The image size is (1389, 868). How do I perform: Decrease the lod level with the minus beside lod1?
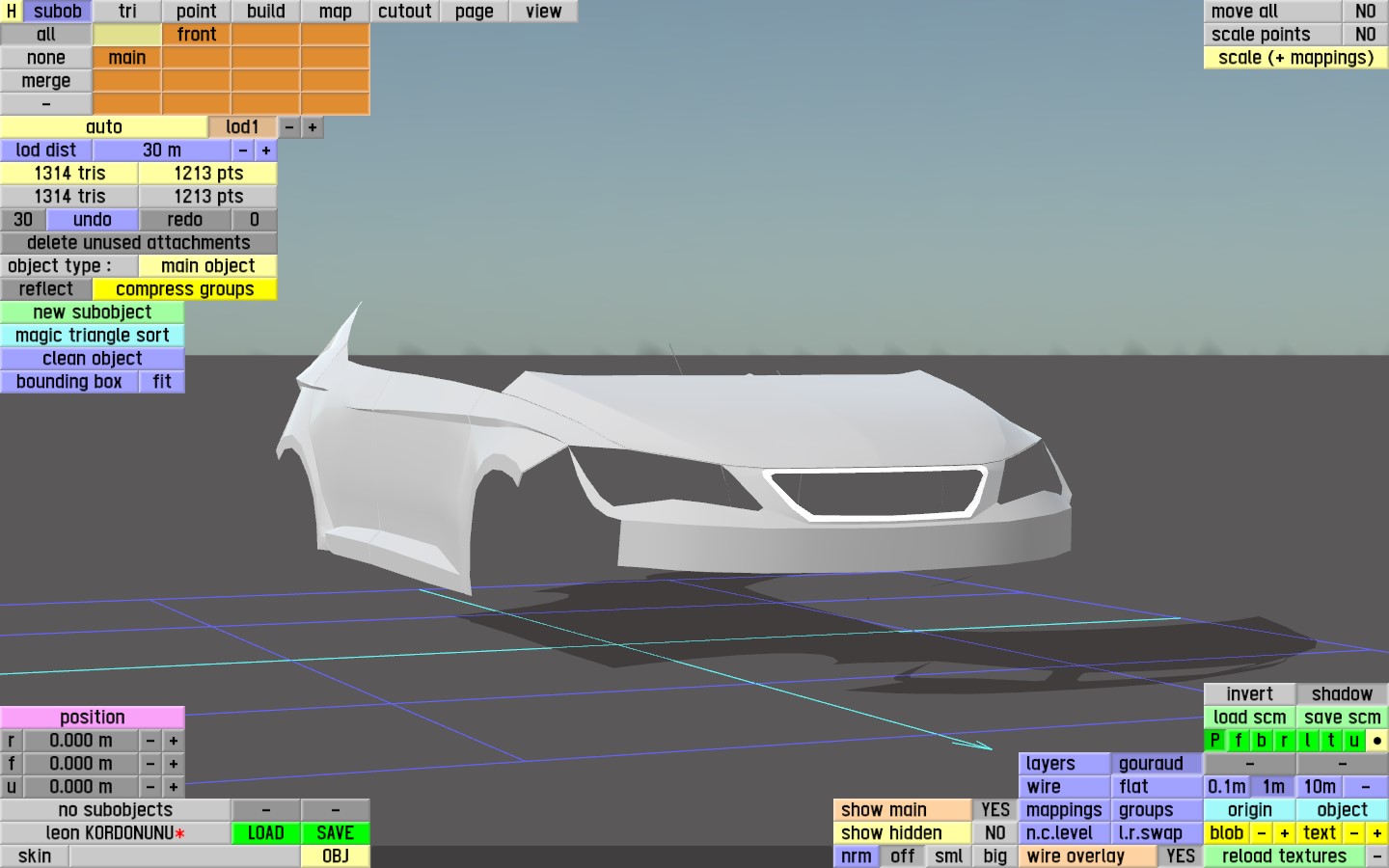click(x=289, y=127)
